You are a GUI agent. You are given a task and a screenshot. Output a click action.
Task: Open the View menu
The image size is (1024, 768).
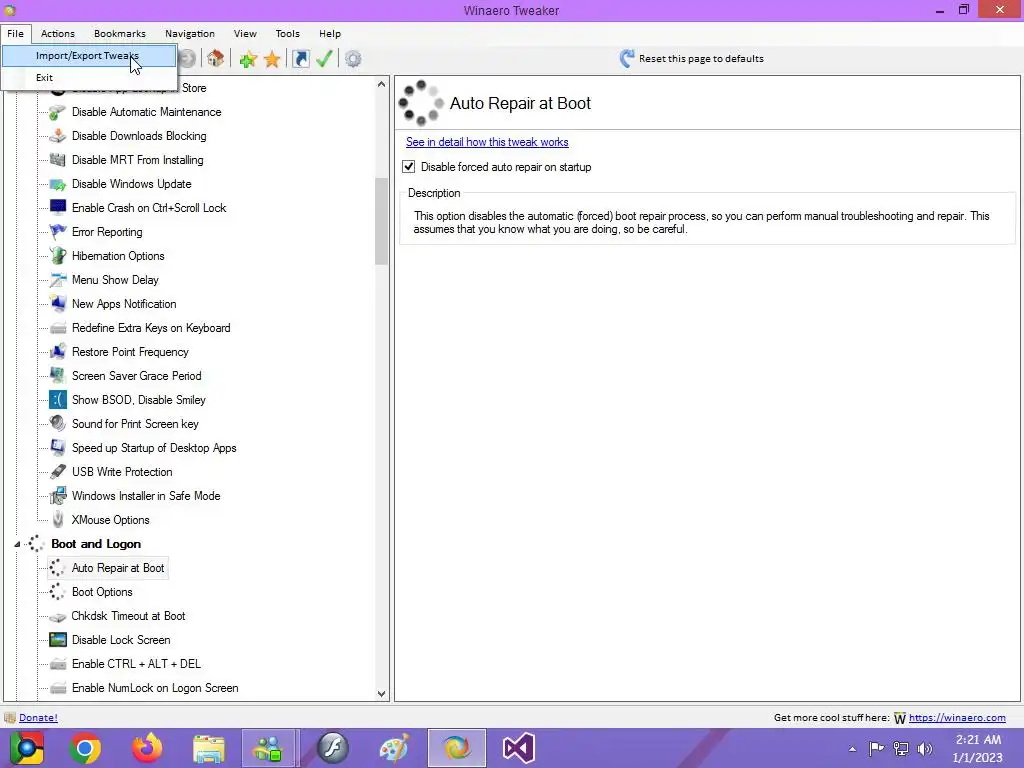pos(245,33)
